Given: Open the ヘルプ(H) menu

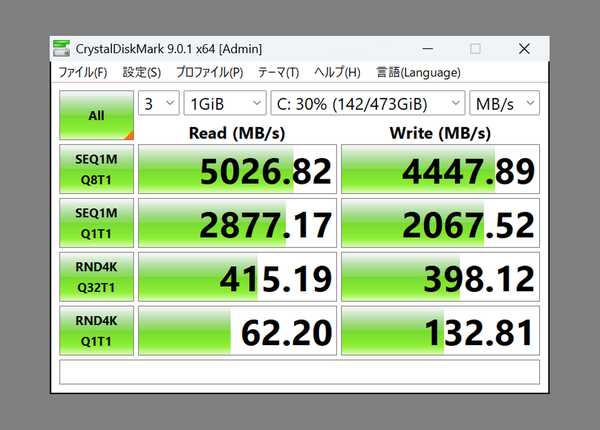Looking at the screenshot, I should [x=337, y=72].
